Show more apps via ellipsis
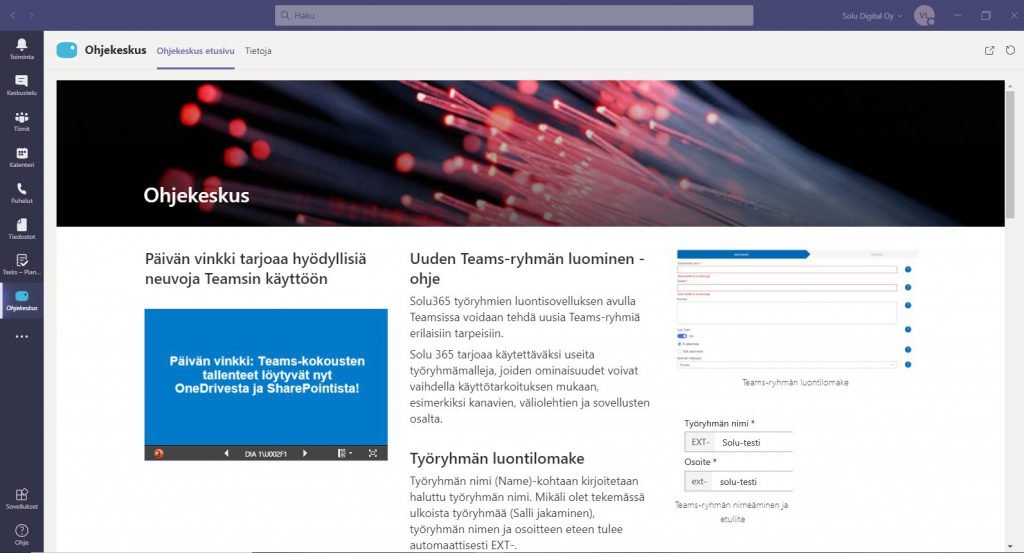 (x=21, y=337)
